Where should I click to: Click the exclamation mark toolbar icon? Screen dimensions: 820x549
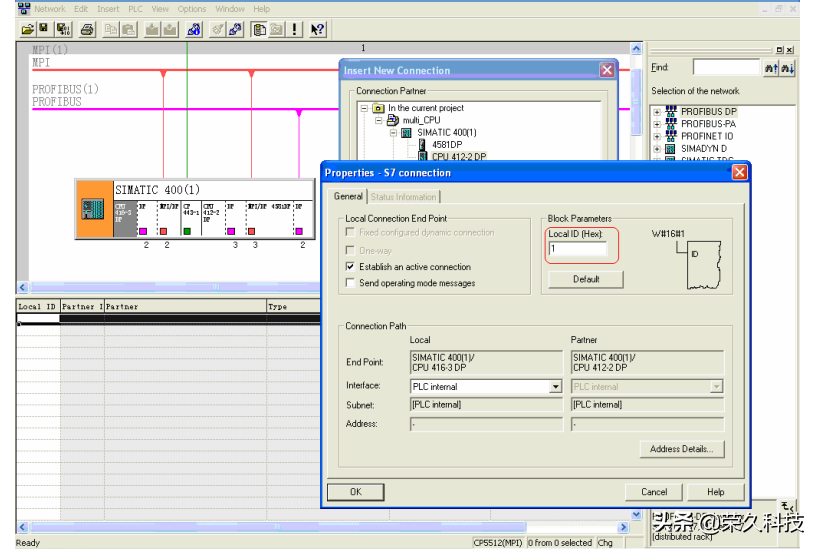coord(295,29)
